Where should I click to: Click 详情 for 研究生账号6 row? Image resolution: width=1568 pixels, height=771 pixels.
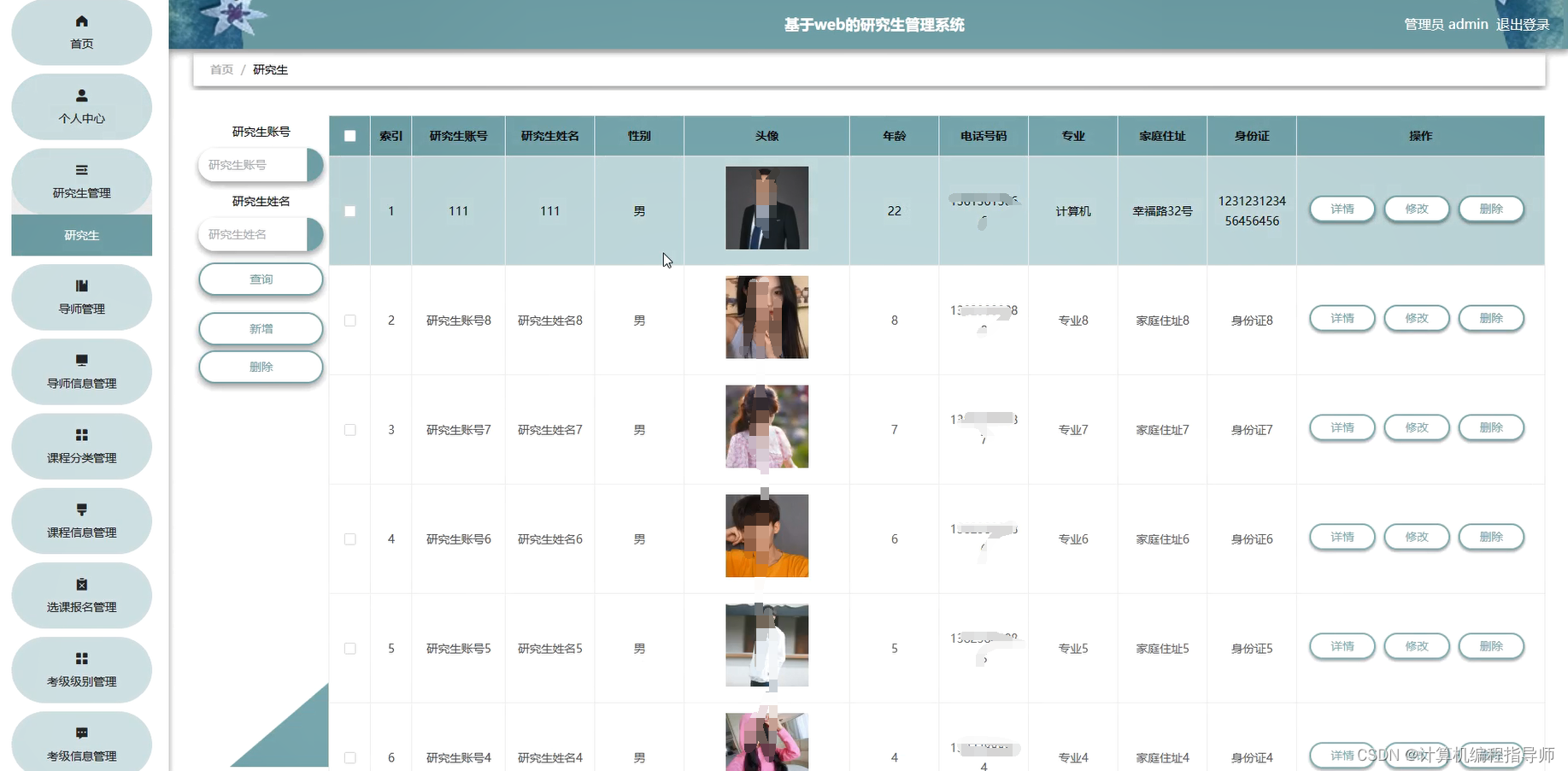[x=1342, y=538]
